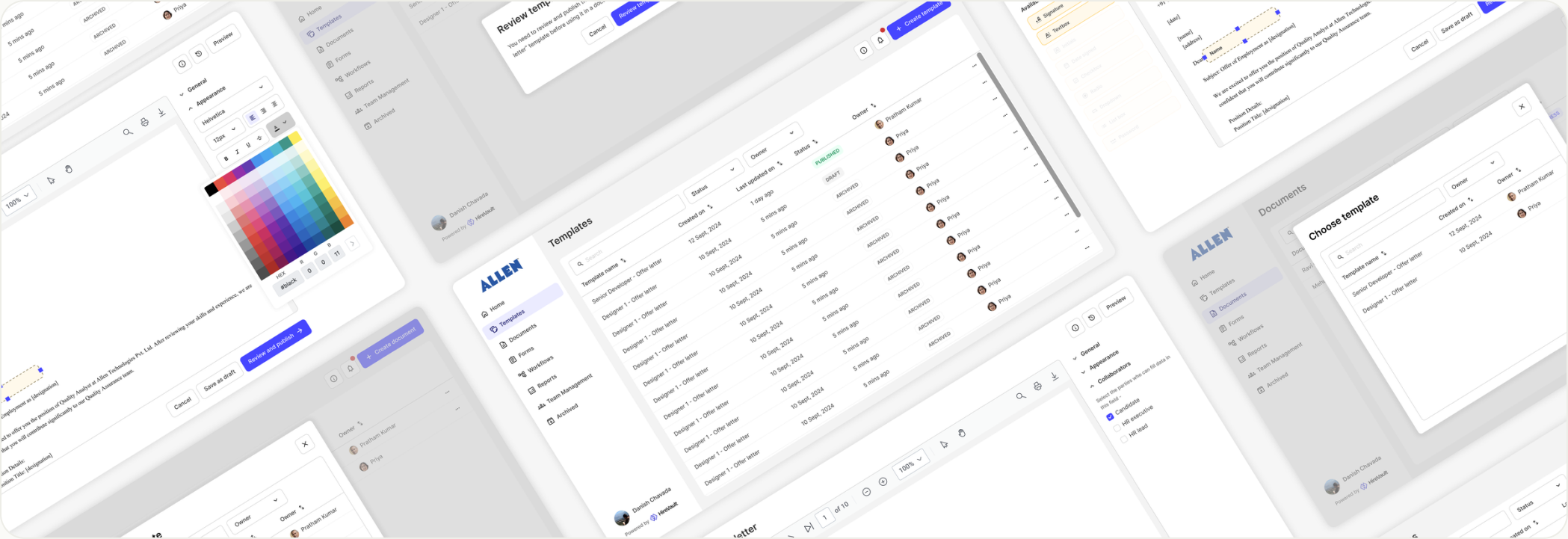1568x539 pixels.
Task: Open Danish Chavada profile in center Templates window
Action: tap(643, 507)
